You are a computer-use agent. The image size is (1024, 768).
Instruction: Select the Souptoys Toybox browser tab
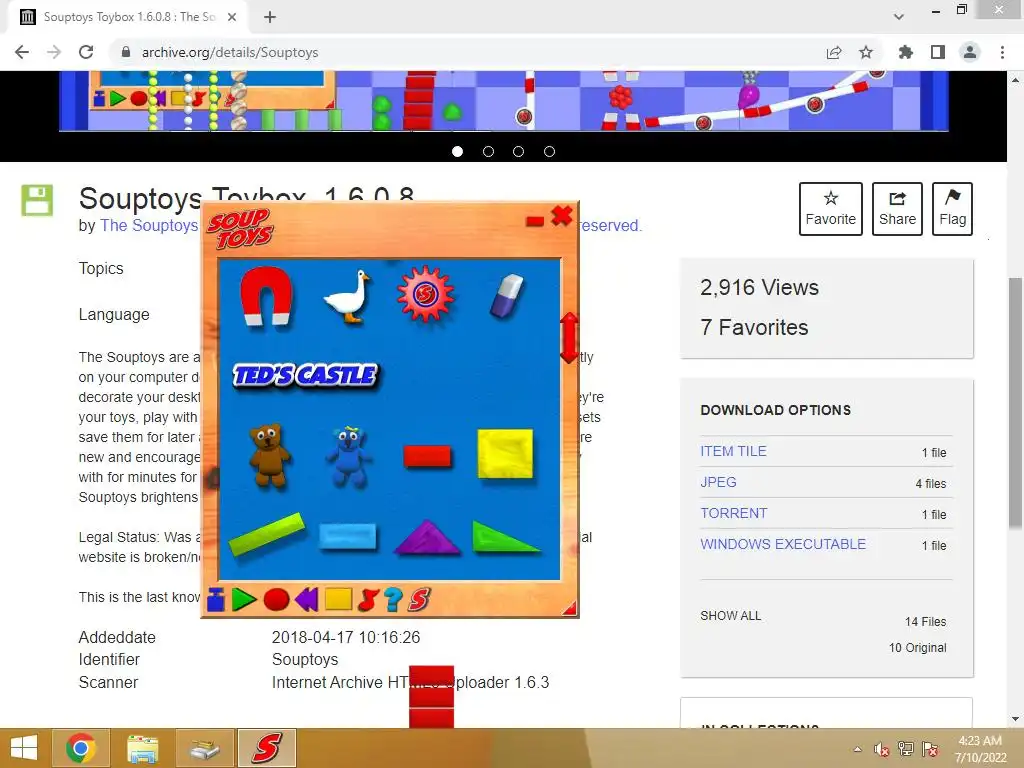point(127,17)
